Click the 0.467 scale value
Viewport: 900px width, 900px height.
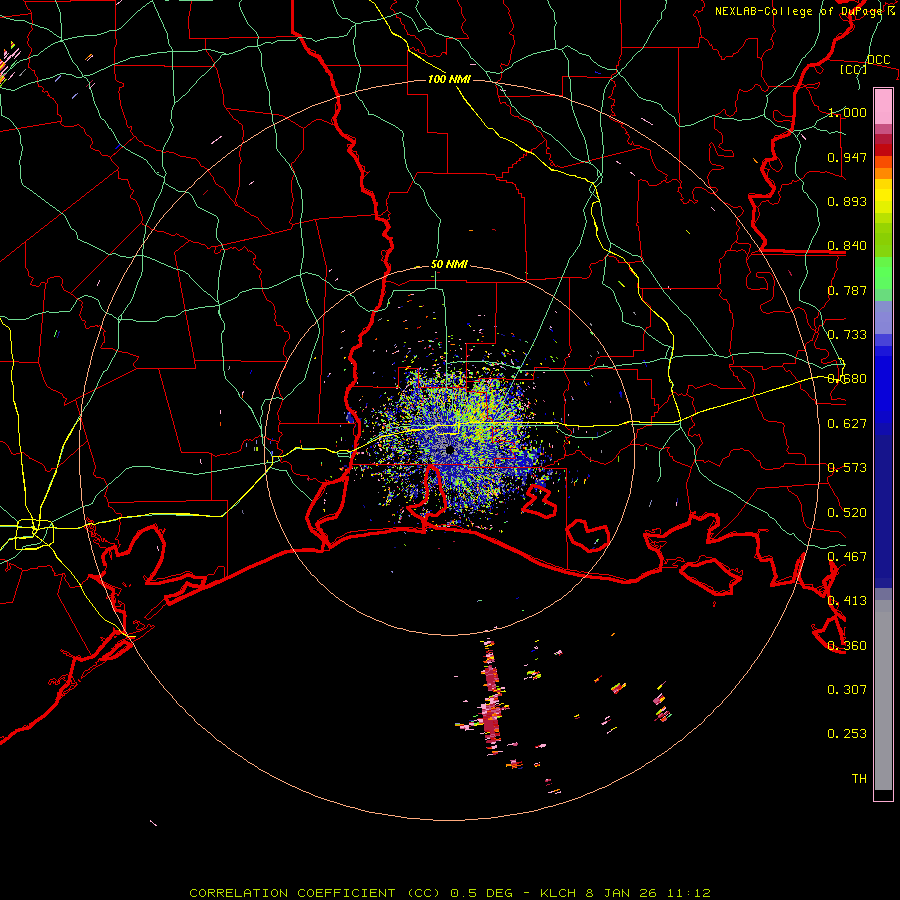coord(847,557)
